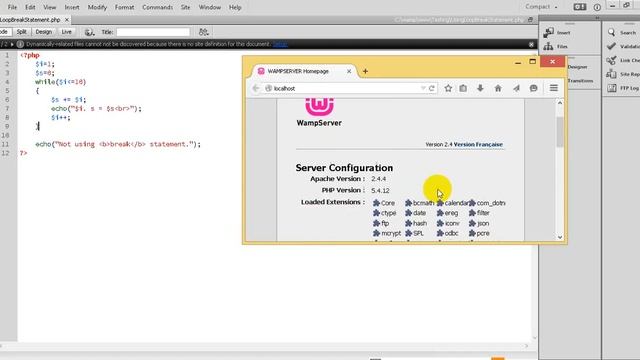The image size is (640, 360).
Task: Expand the Compact workspace dropdown
Action: tap(541, 7)
